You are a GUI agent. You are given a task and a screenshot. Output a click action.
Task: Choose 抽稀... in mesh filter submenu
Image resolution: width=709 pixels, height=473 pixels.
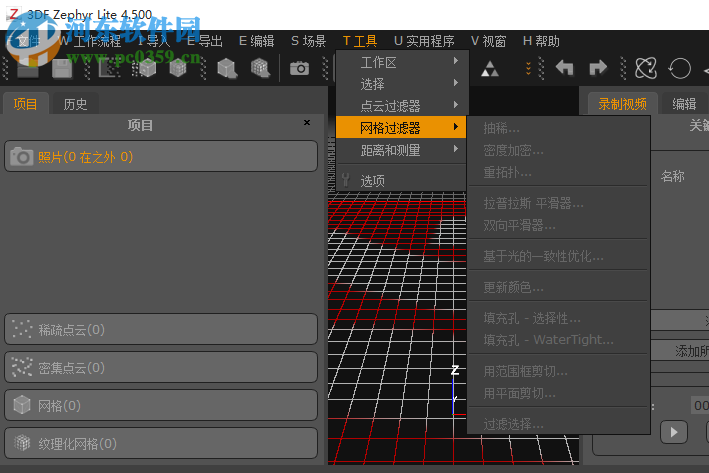[x=558, y=128]
